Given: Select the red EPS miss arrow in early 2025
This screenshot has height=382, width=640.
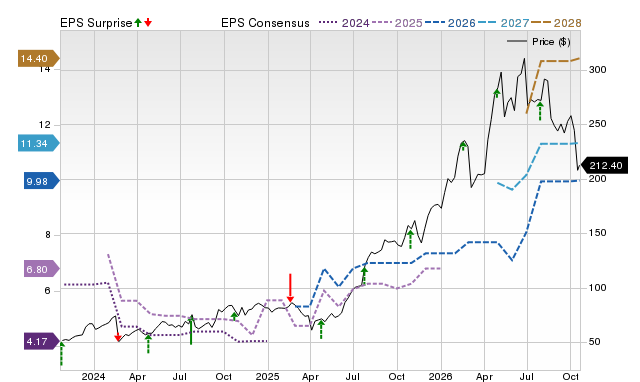Looking at the screenshot, I should [290, 288].
